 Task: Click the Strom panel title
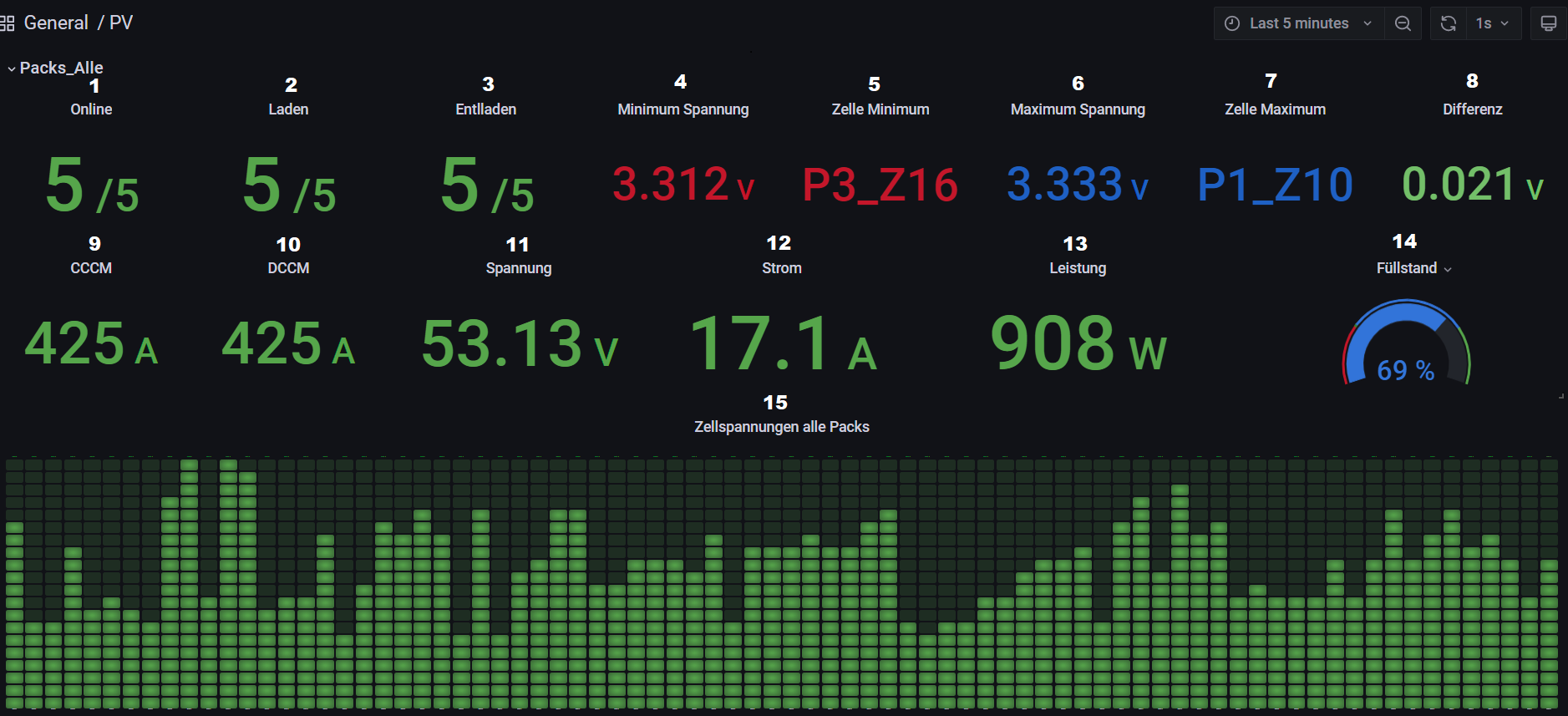[782, 268]
